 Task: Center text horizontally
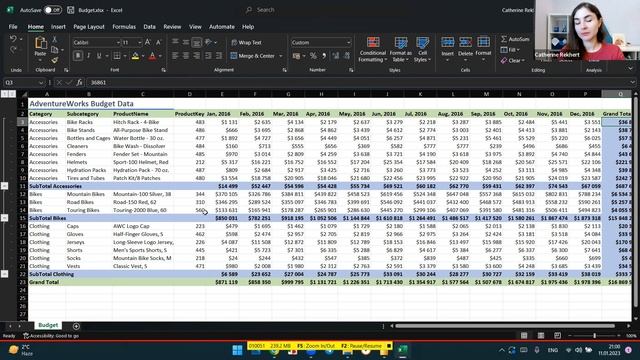pos(186,56)
